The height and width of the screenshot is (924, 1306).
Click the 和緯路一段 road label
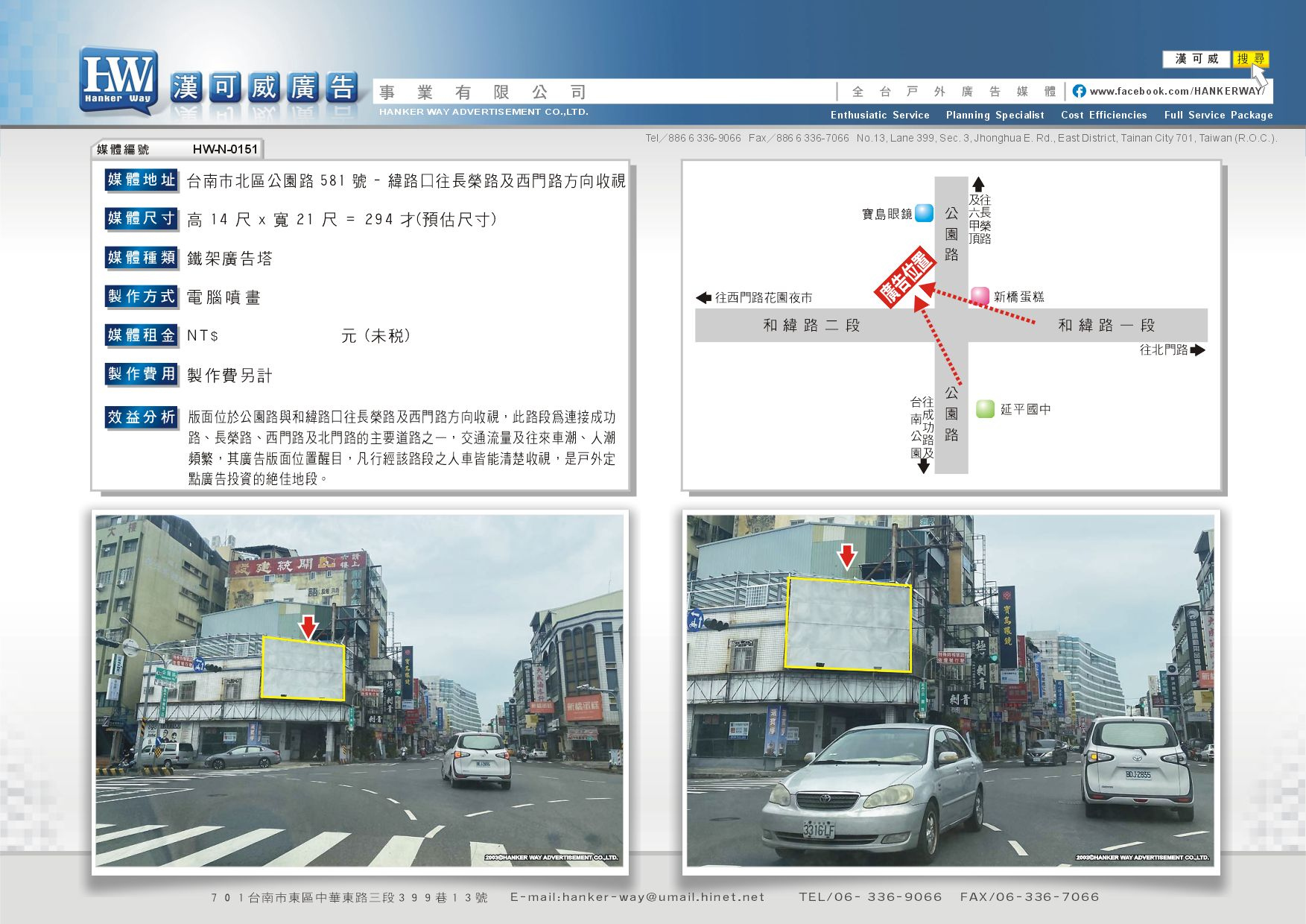click(1106, 325)
